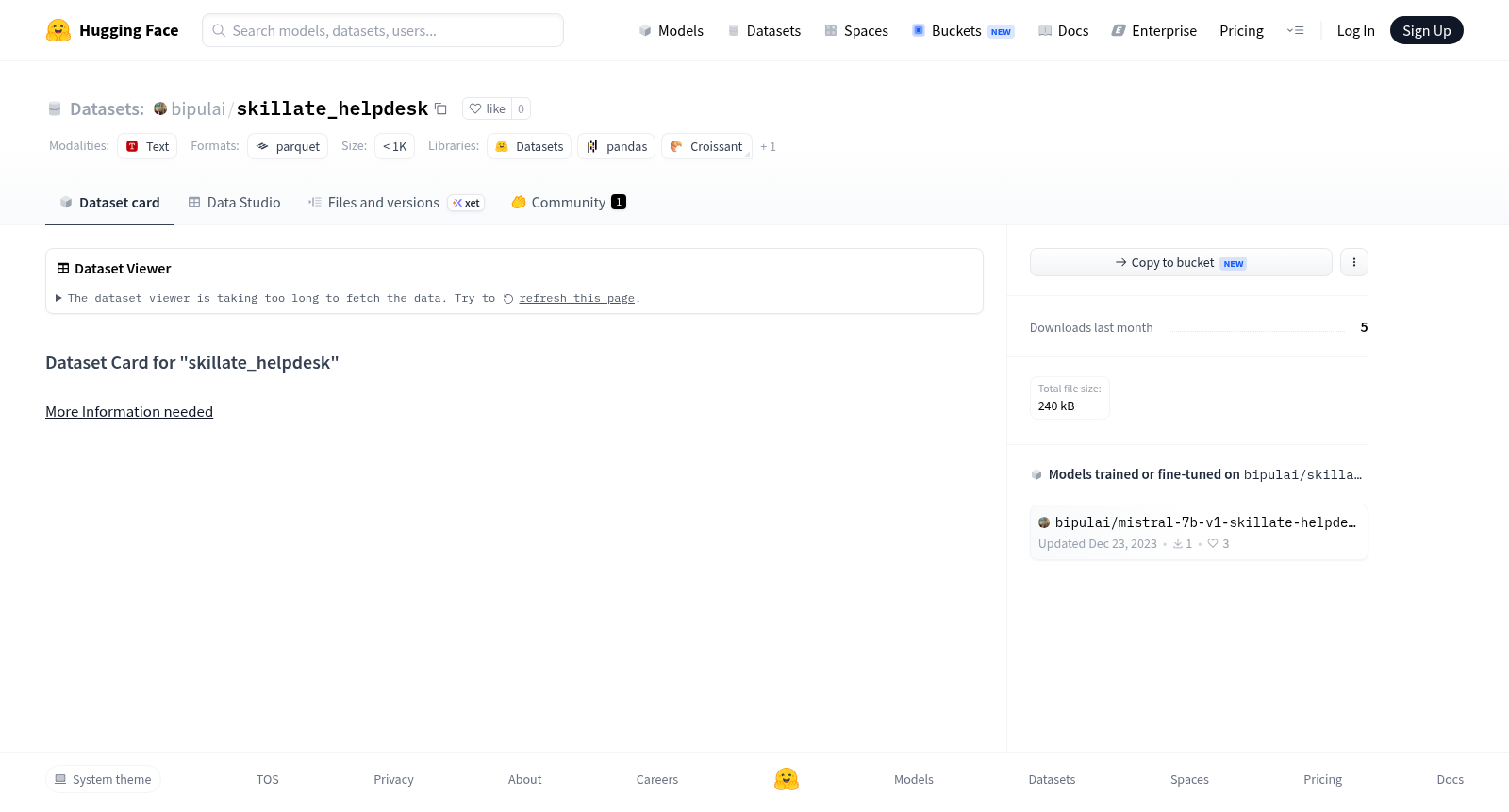Click the pandas library tag

point(617,146)
